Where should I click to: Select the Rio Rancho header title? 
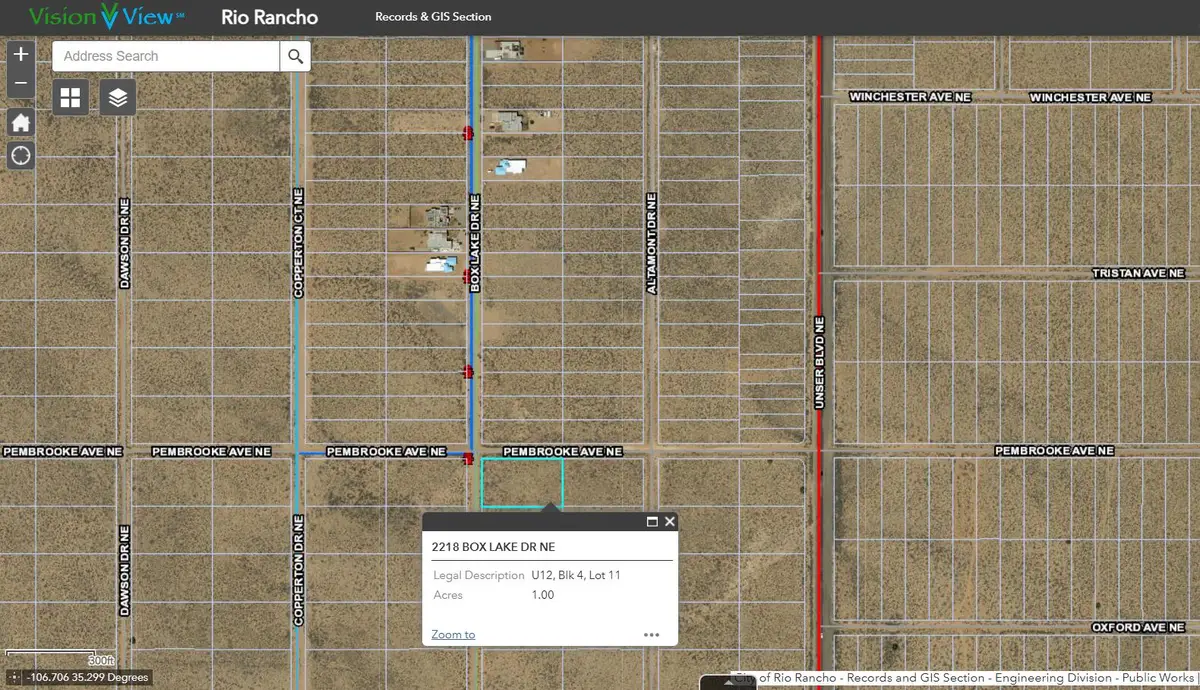(x=270, y=17)
